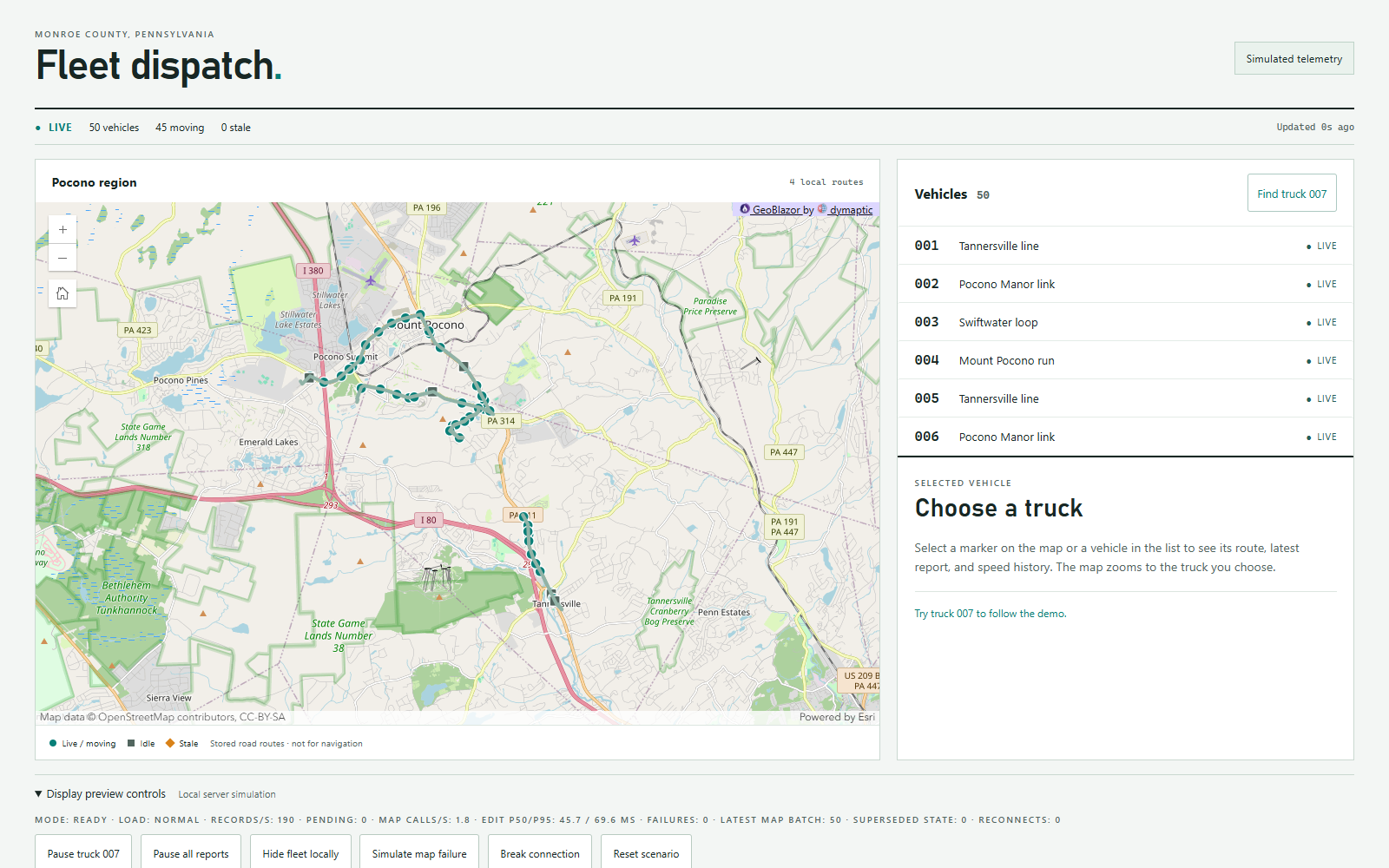Select vehicle 004 Mount Pocono run
Image resolution: width=1389 pixels, height=868 pixels.
pyautogui.click(x=1125, y=360)
